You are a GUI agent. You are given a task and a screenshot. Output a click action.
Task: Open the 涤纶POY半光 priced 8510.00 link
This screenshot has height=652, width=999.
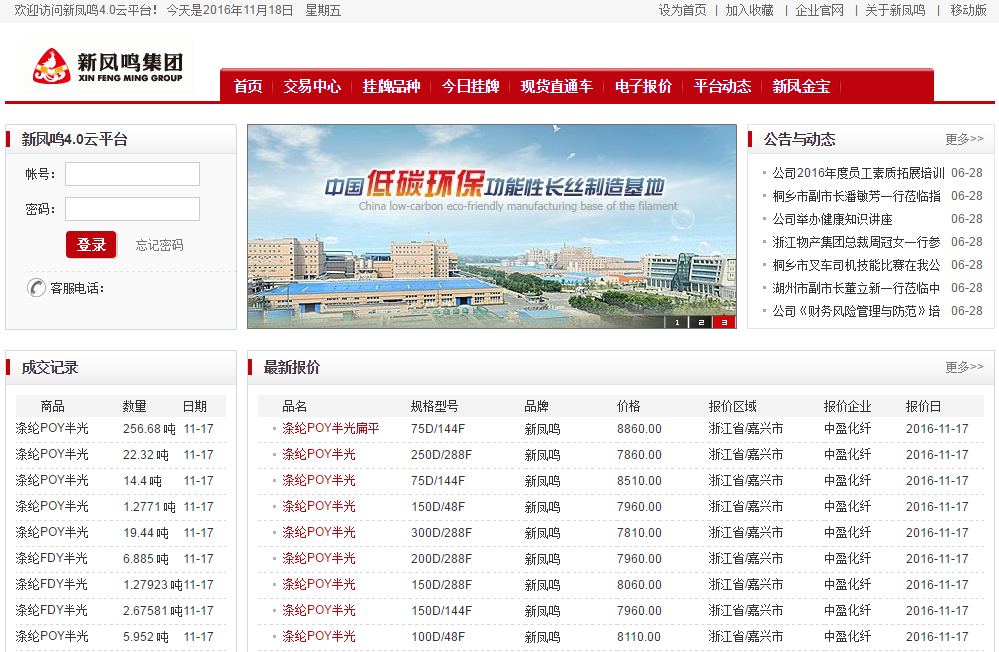319,481
